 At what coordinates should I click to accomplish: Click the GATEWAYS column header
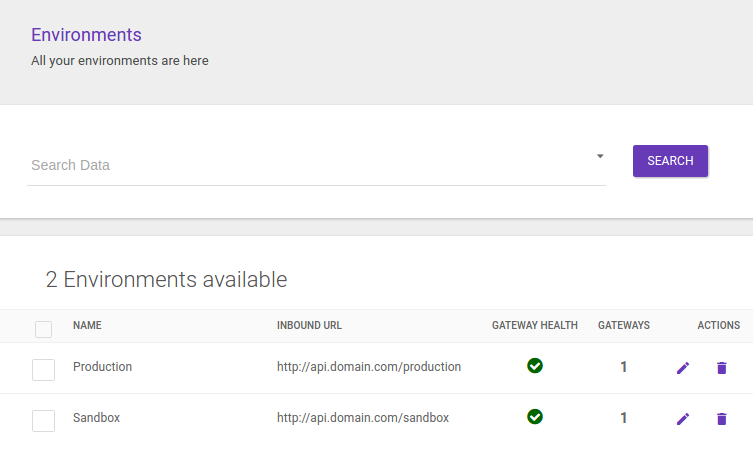[x=623, y=326]
